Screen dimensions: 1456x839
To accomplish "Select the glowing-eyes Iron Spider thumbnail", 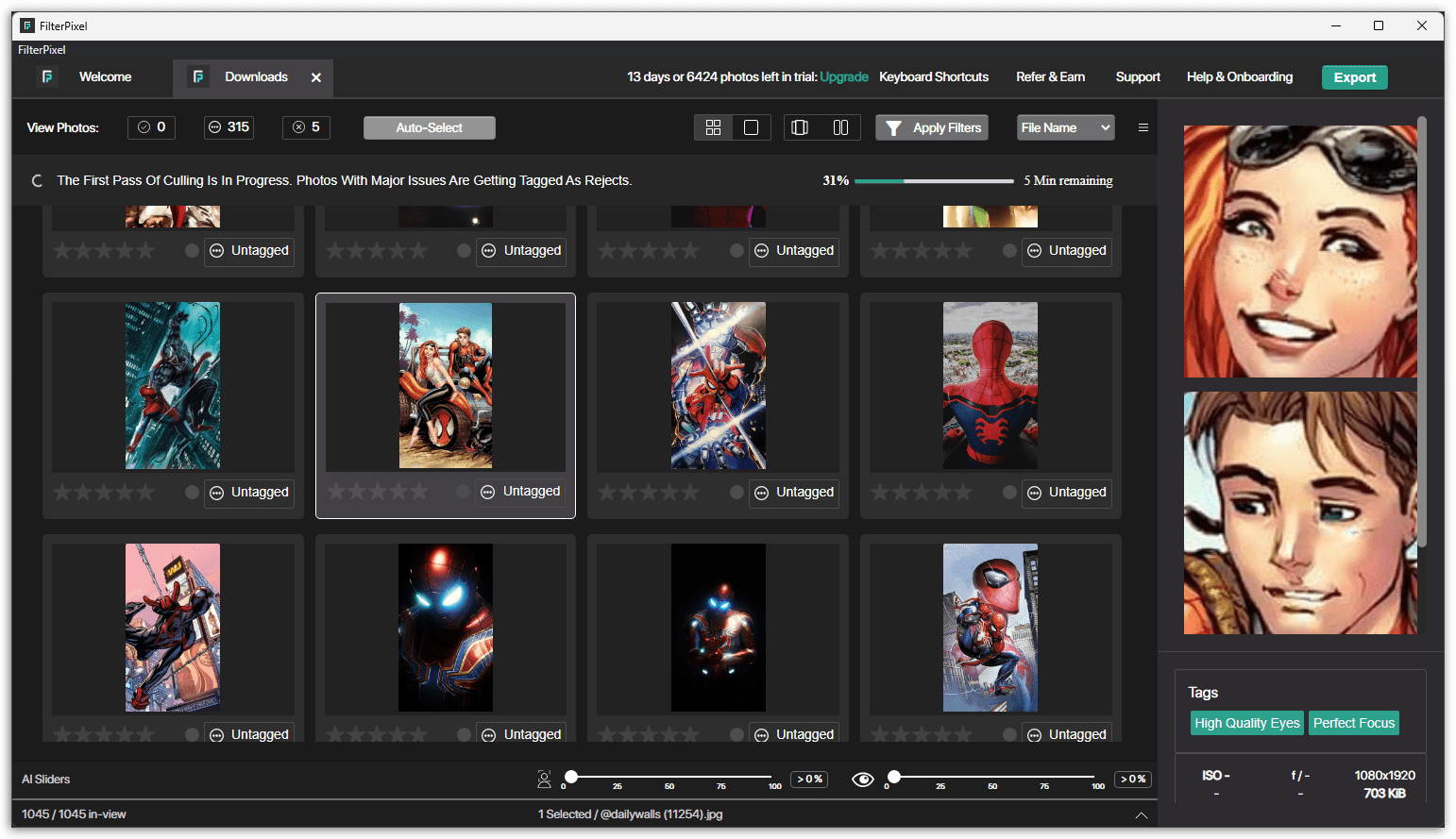I will point(446,628).
